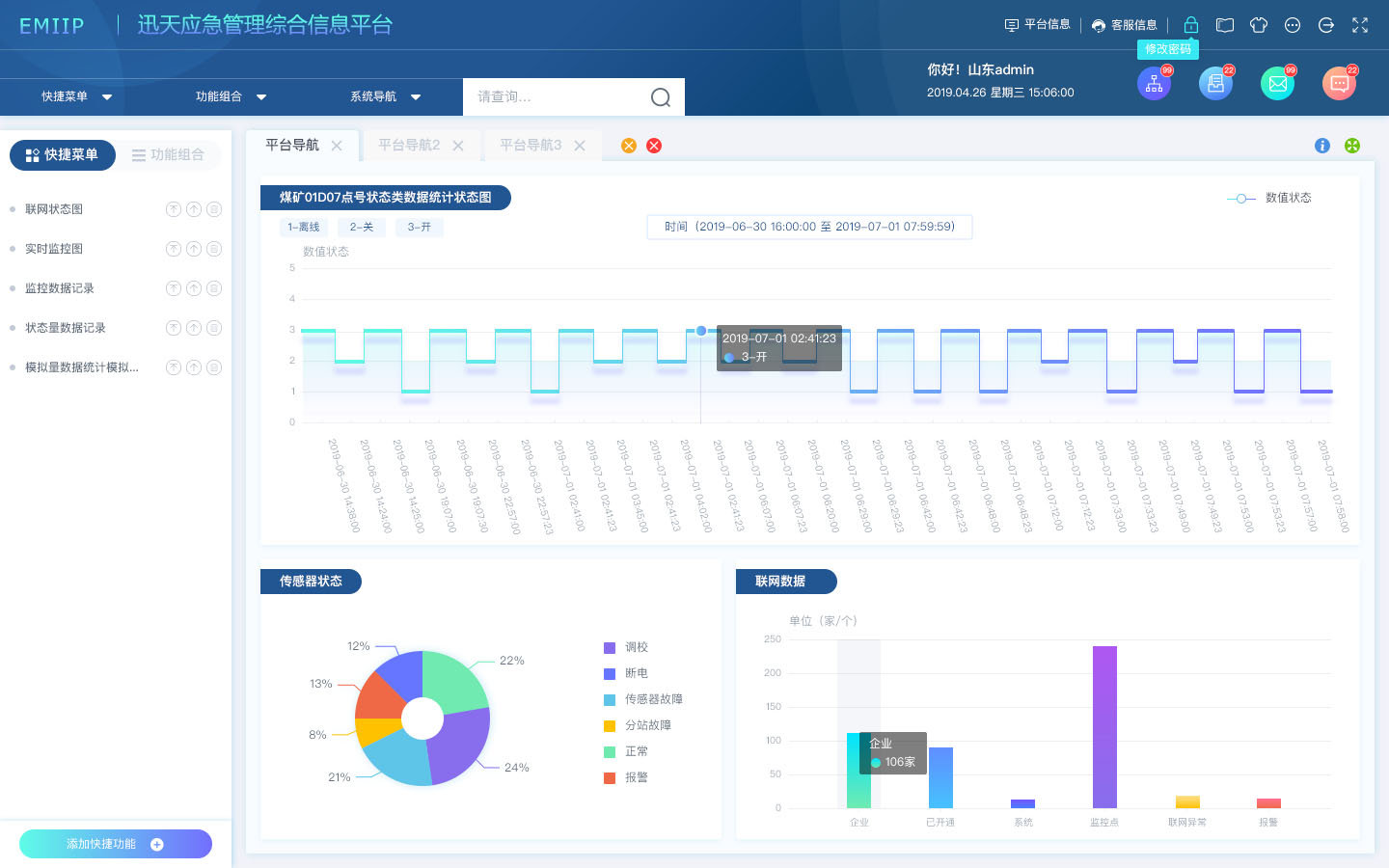Click the orange close-tabs circle icon
Image resolution: width=1389 pixels, height=868 pixels.
click(629, 146)
